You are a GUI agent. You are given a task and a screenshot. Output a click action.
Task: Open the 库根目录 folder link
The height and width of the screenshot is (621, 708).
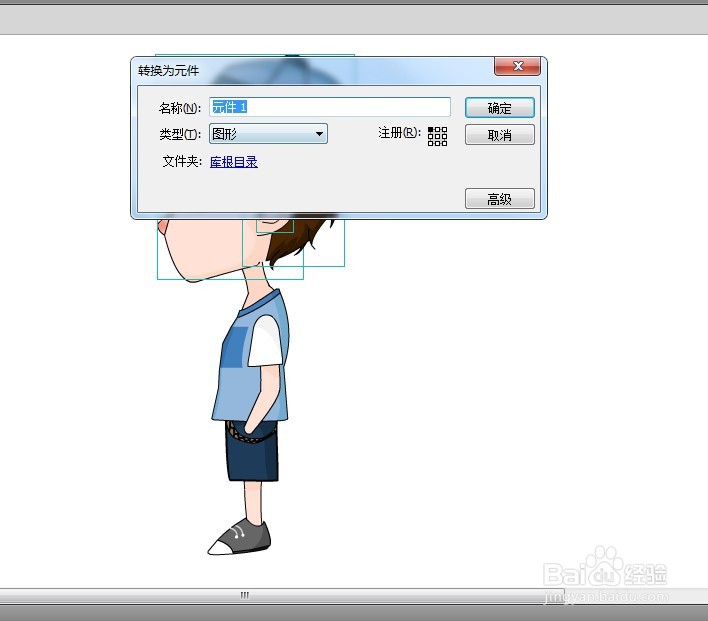tap(233, 162)
